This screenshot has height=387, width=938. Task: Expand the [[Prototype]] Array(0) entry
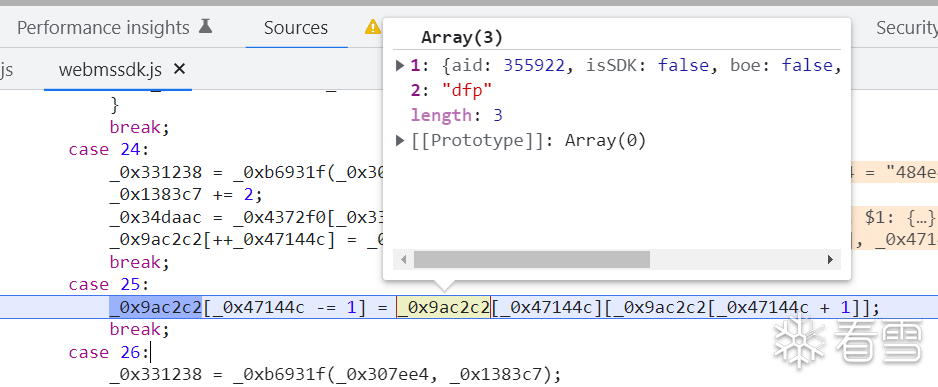pyautogui.click(x=400, y=141)
